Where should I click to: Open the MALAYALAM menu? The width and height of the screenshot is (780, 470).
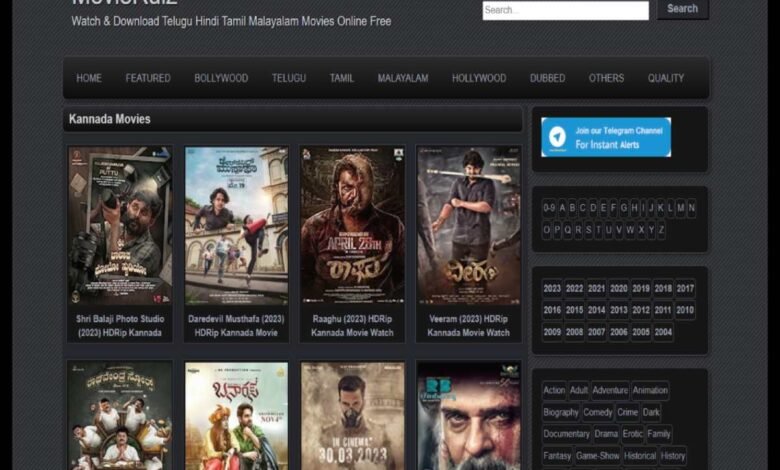403,78
